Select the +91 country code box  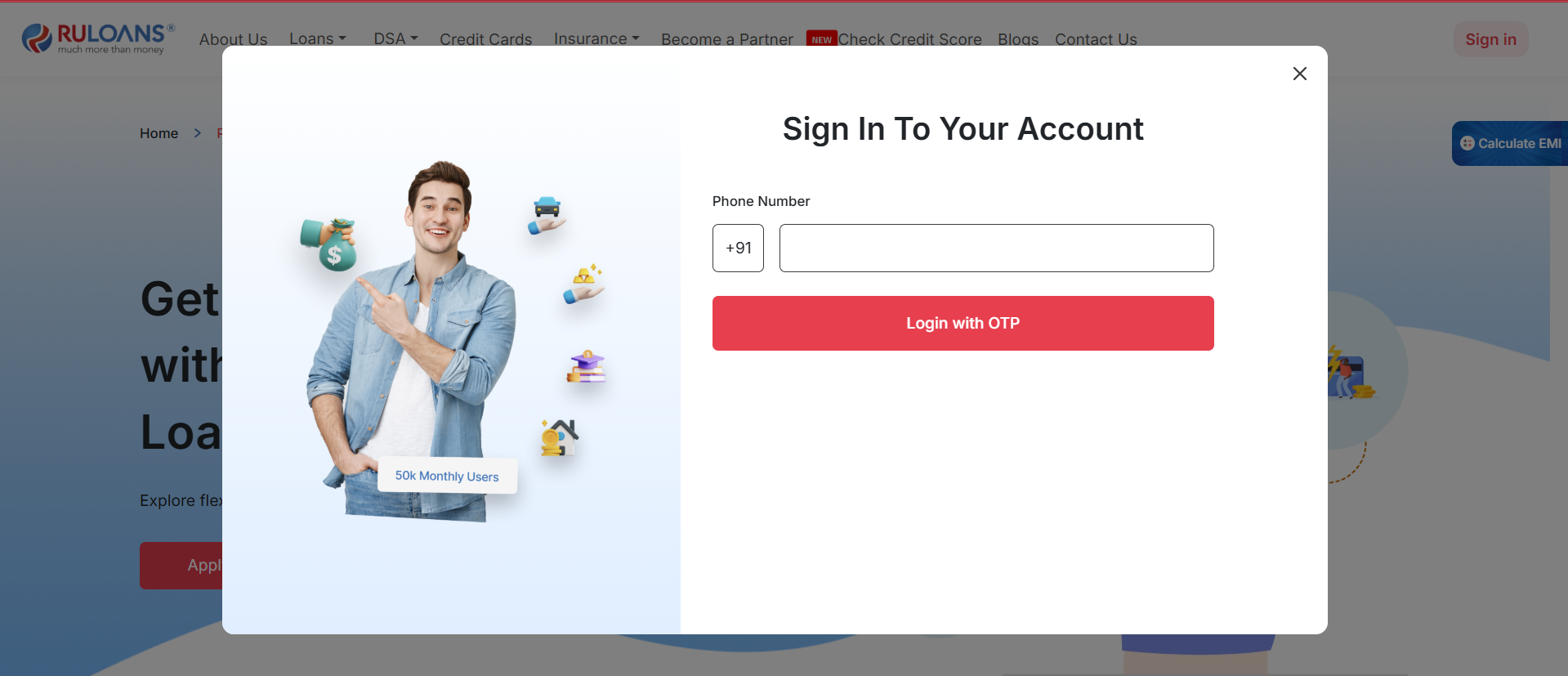(738, 248)
